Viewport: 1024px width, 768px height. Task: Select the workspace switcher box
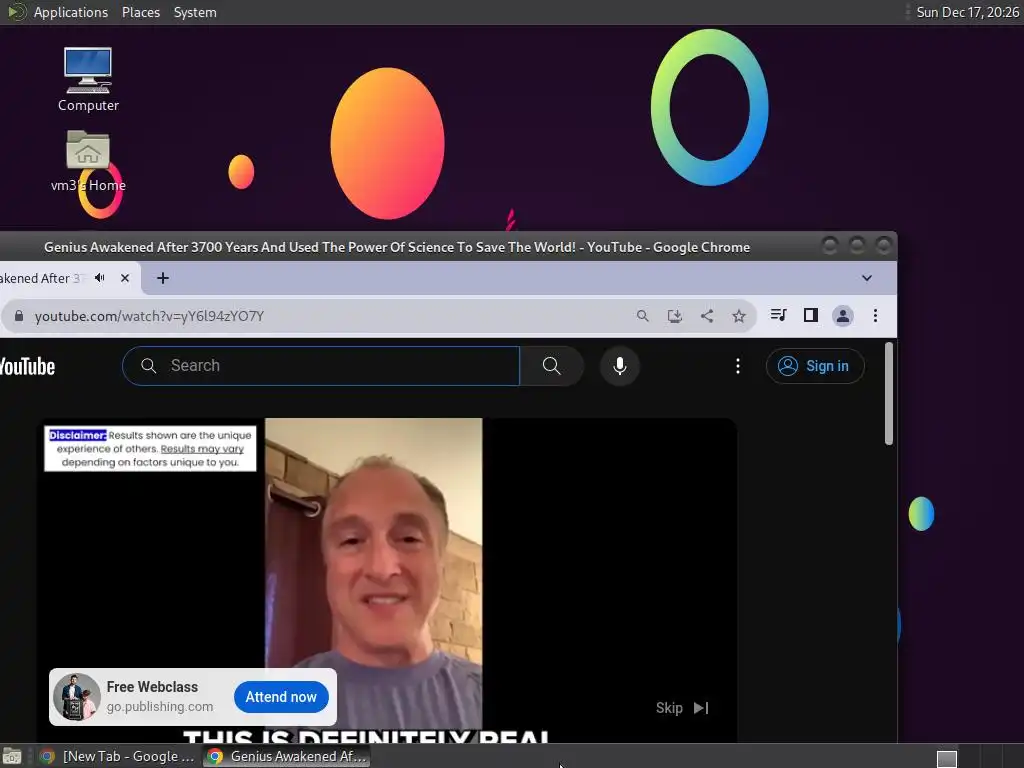click(946, 758)
